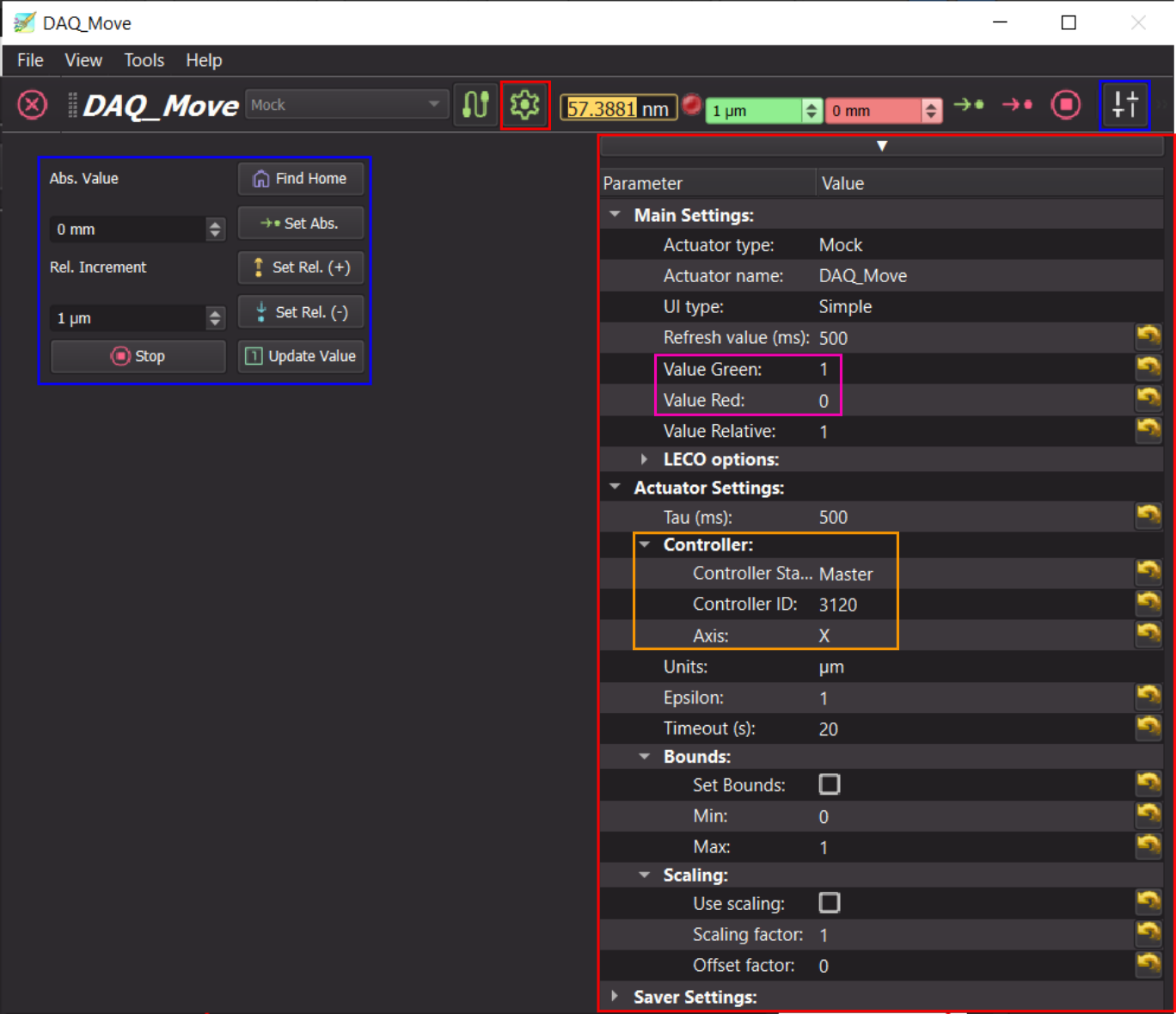The width and height of the screenshot is (1176, 1014).
Task: Click the red quit X icon
Action: [x=33, y=105]
